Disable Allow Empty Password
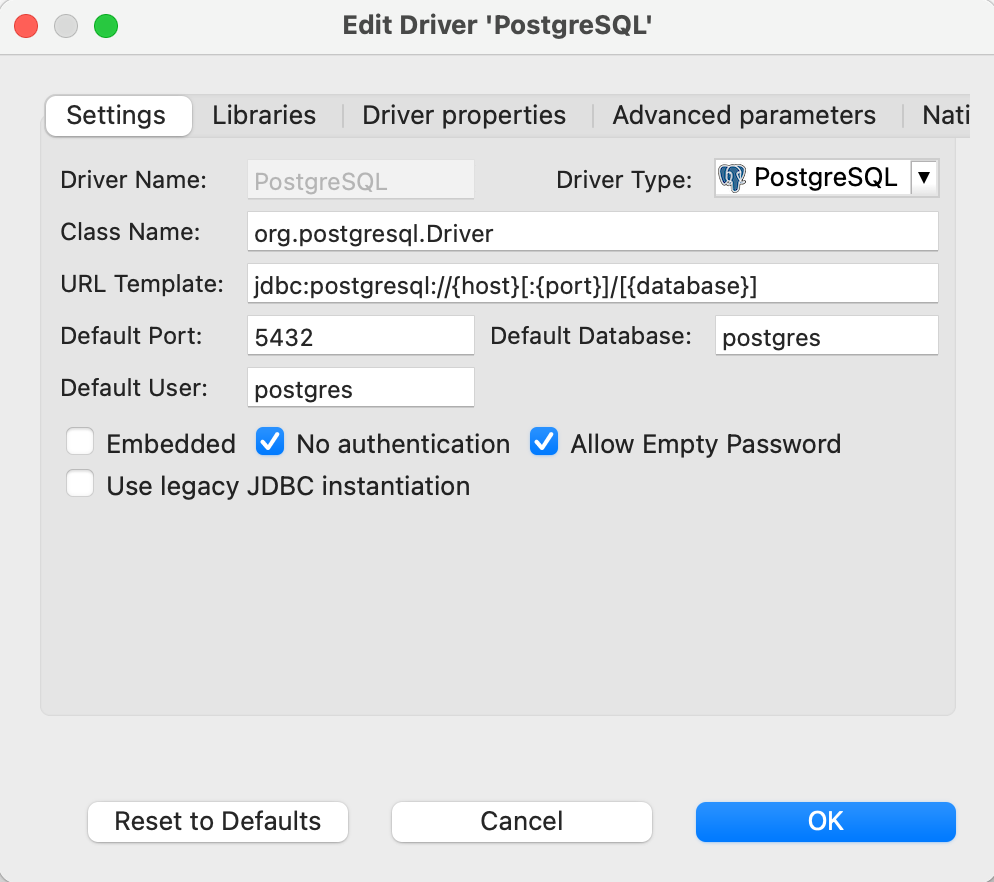The height and width of the screenshot is (882, 994). (x=544, y=441)
